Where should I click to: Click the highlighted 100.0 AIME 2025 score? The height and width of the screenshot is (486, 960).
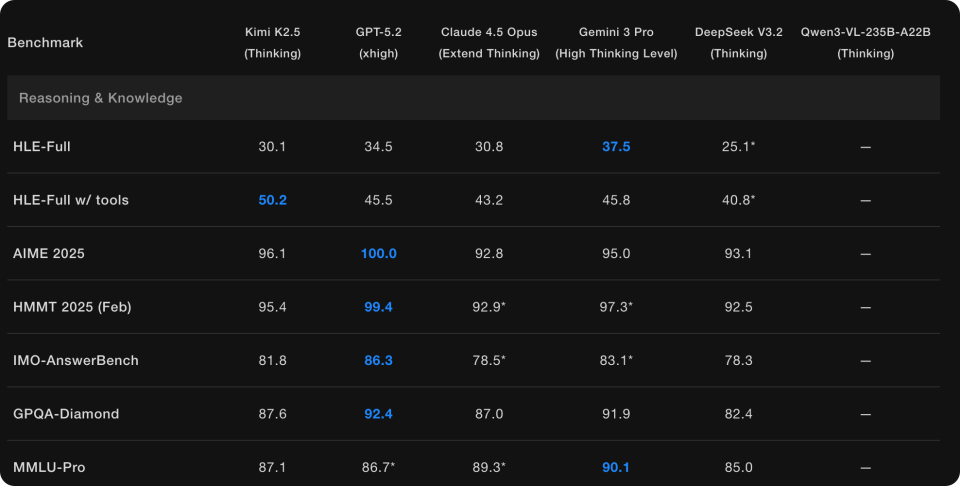[x=378, y=254]
